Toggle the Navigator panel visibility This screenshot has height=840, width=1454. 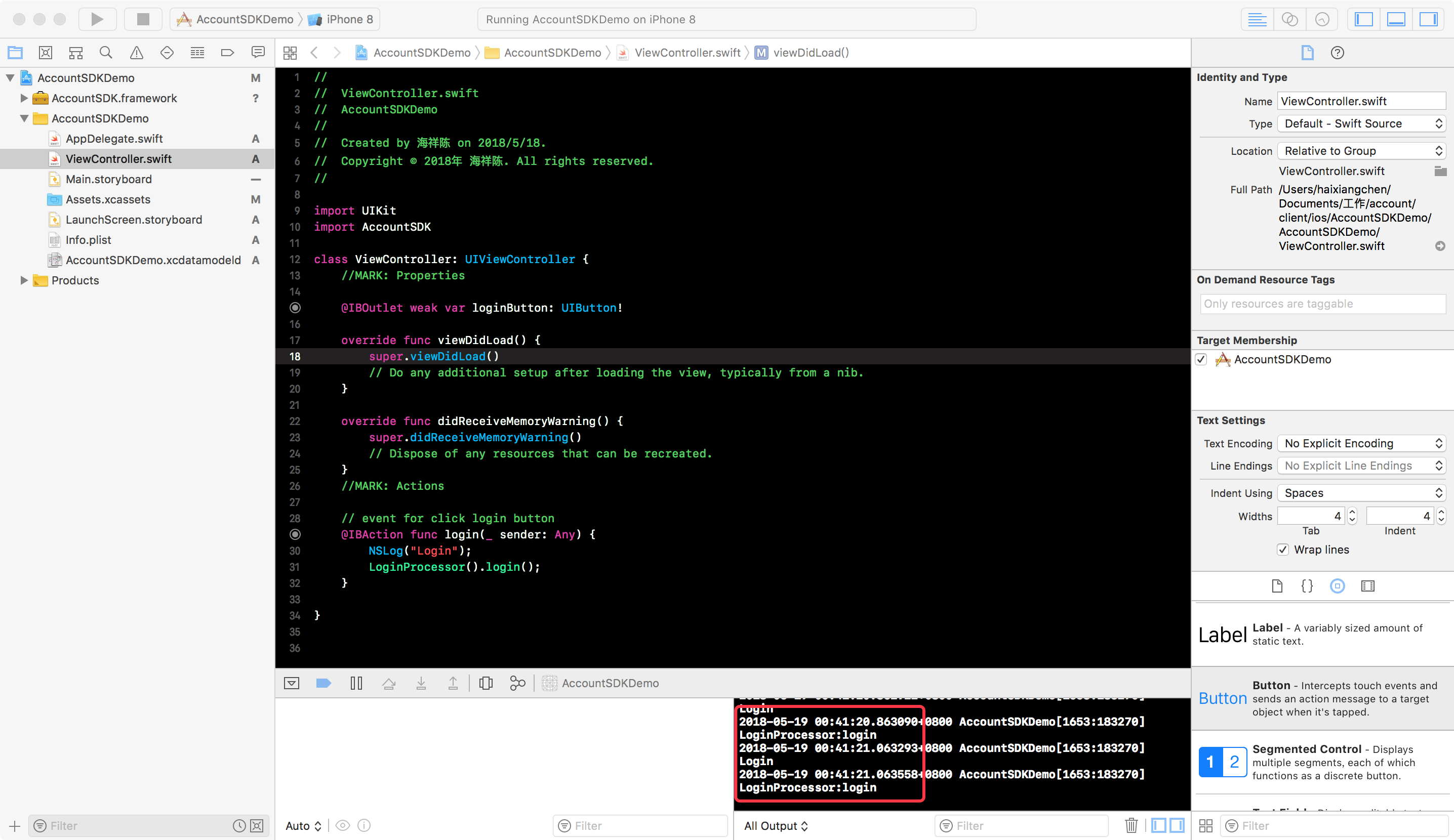[x=1363, y=19]
